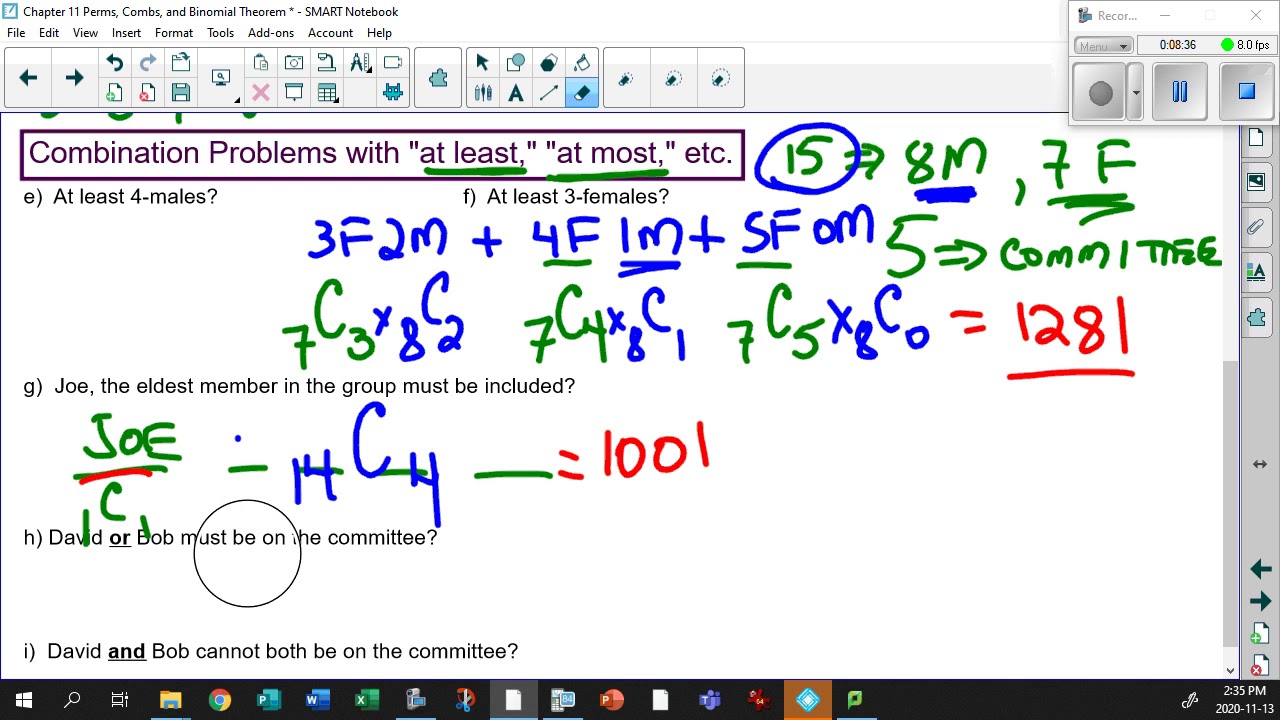Open the File menu
Viewport: 1280px width, 720px height.
pyautogui.click(x=16, y=33)
